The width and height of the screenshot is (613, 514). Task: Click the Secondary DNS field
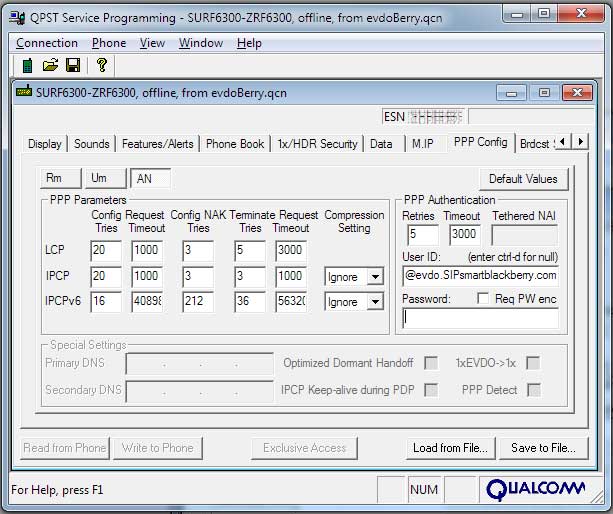pos(200,391)
